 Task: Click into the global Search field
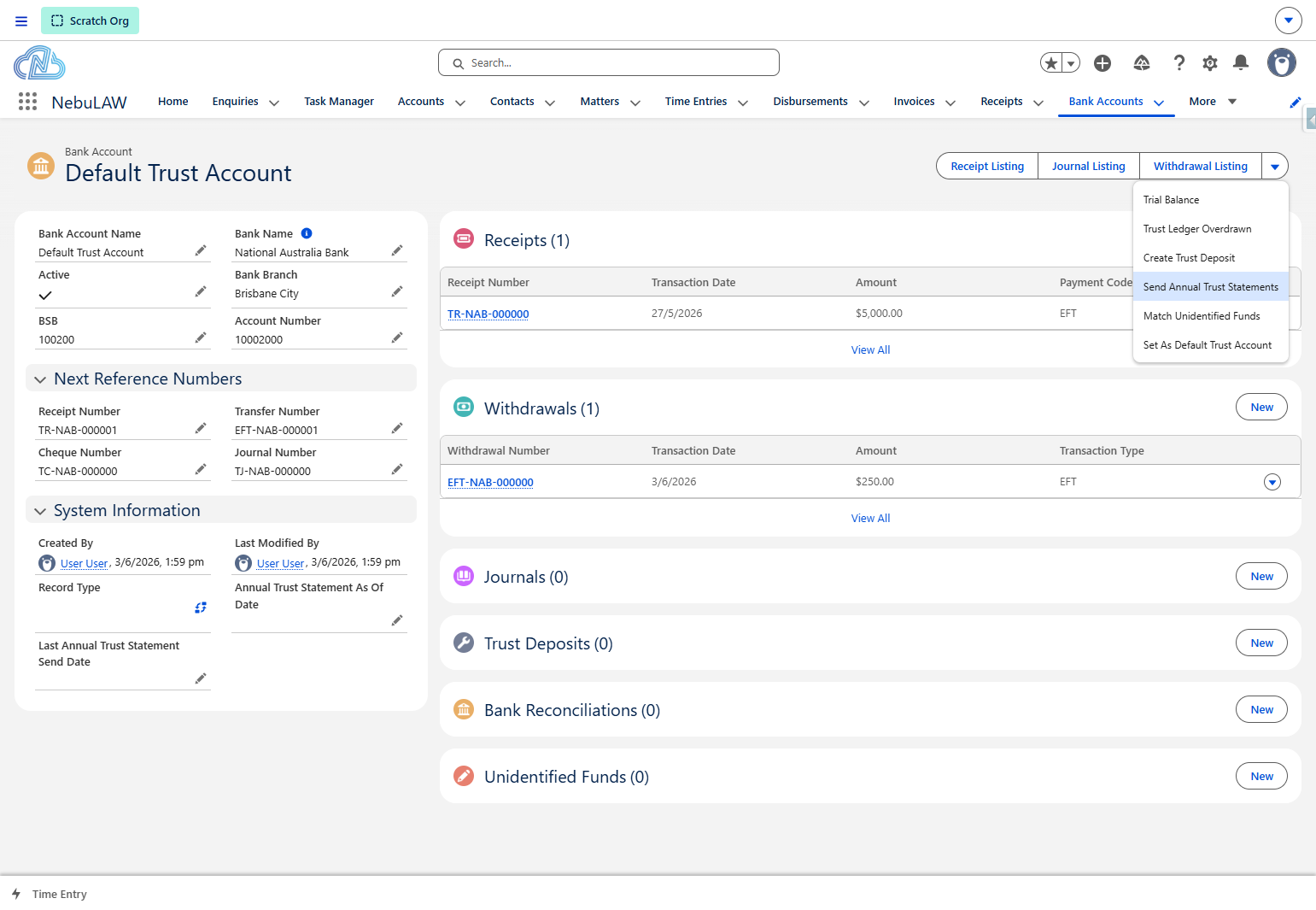[609, 62]
